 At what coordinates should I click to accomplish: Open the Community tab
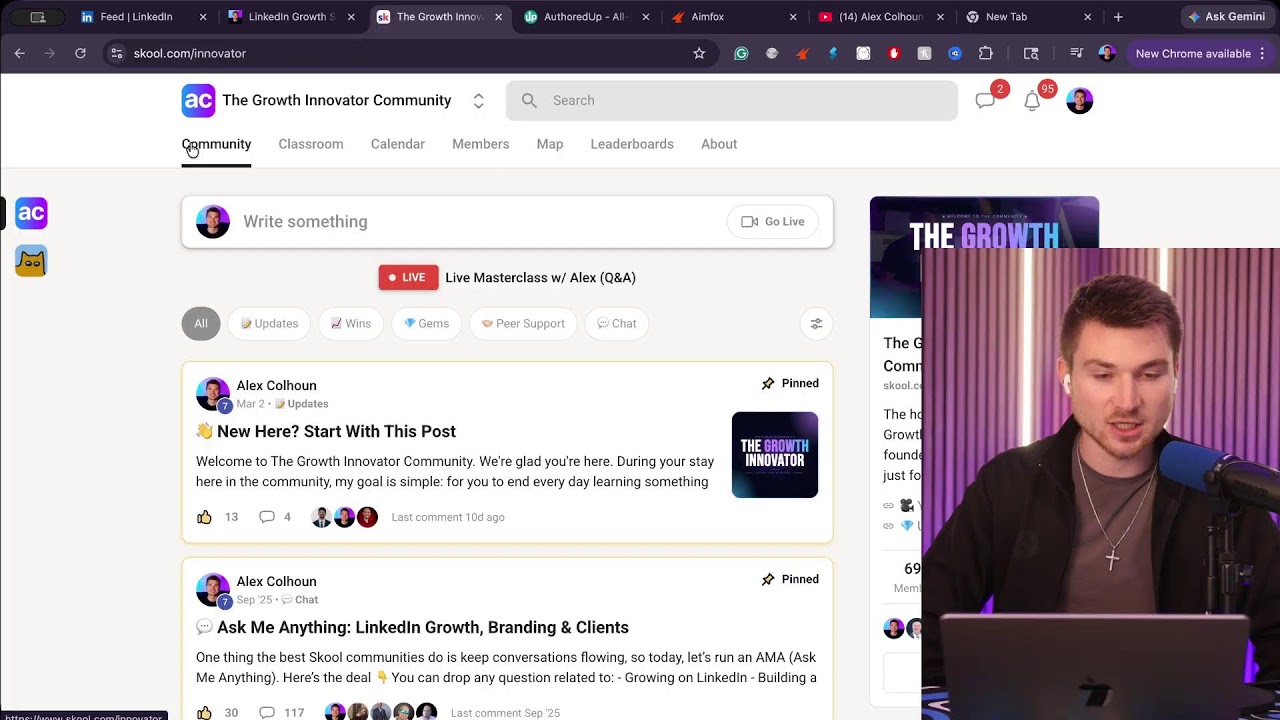(216, 144)
